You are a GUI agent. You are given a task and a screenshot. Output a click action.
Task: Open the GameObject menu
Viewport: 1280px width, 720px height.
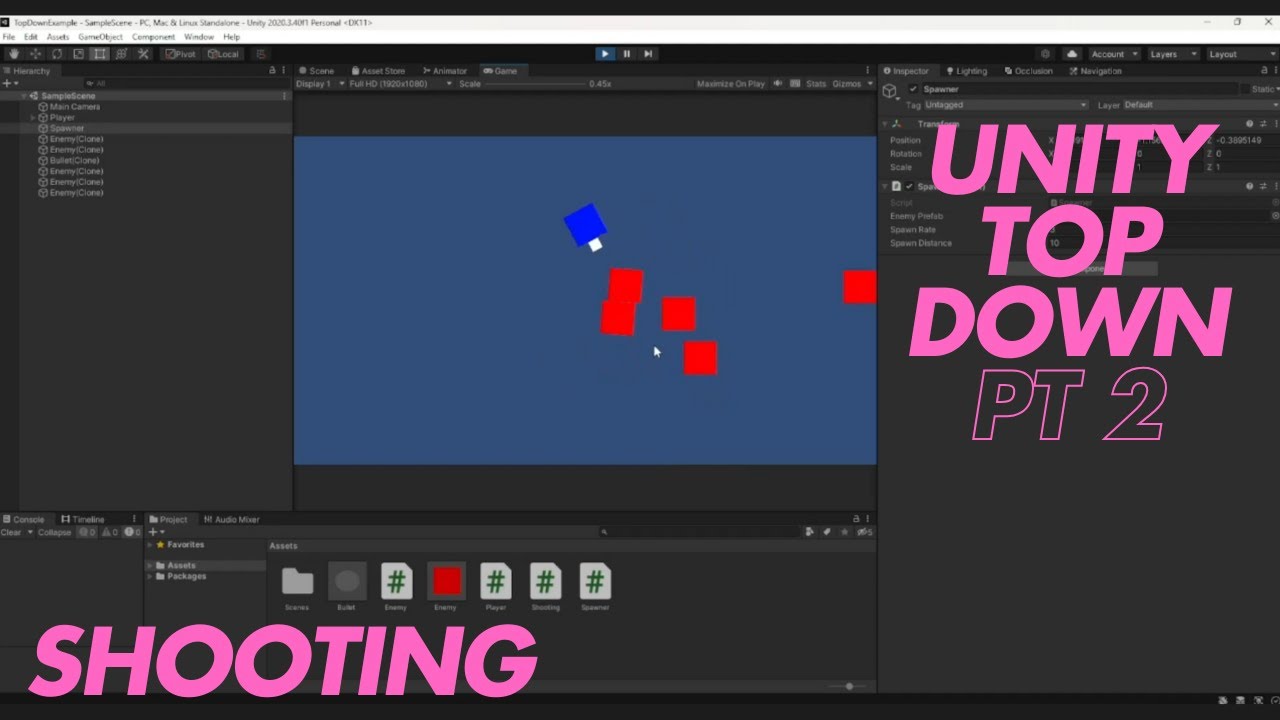click(100, 37)
